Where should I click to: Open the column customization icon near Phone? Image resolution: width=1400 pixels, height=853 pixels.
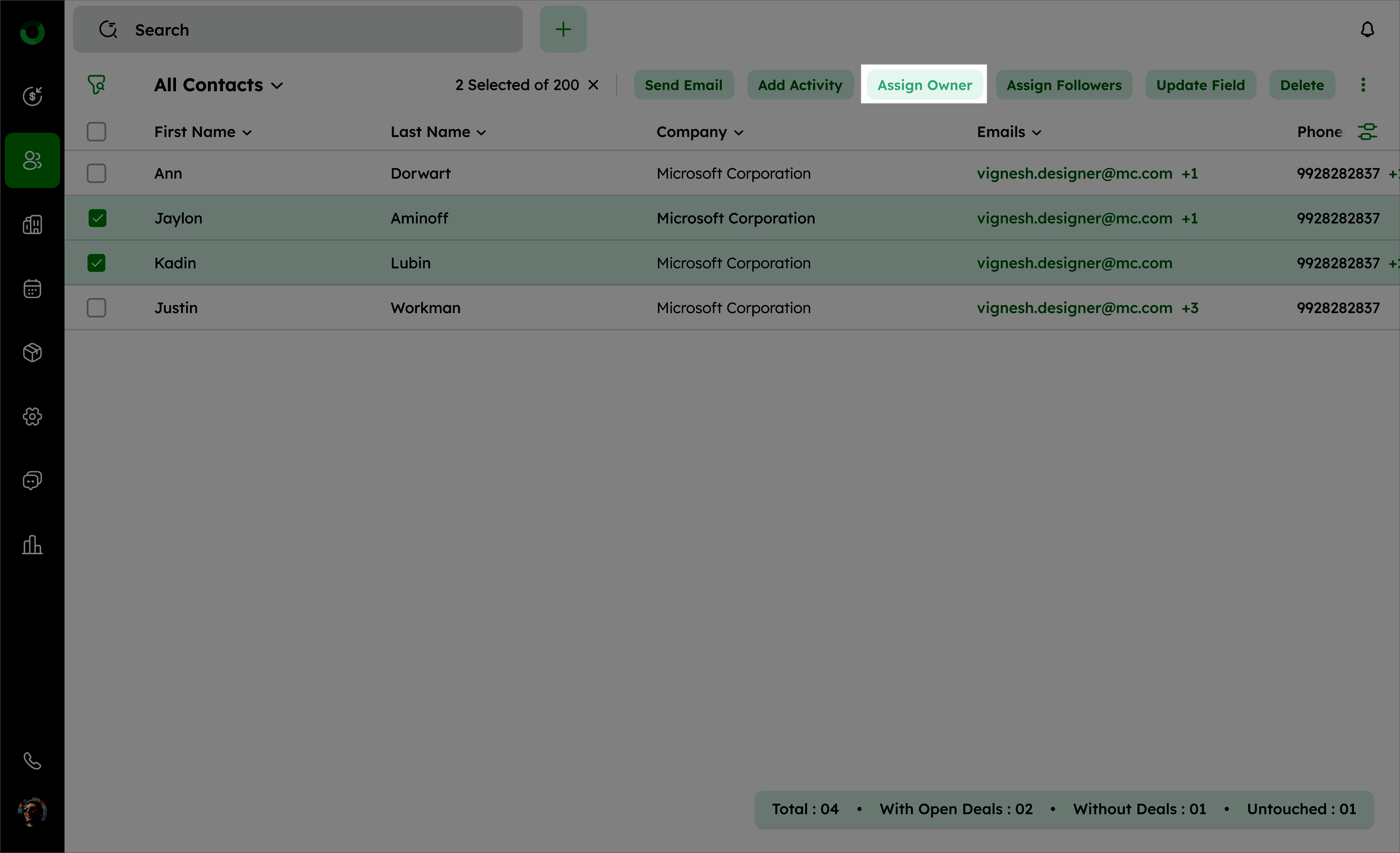(1367, 132)
